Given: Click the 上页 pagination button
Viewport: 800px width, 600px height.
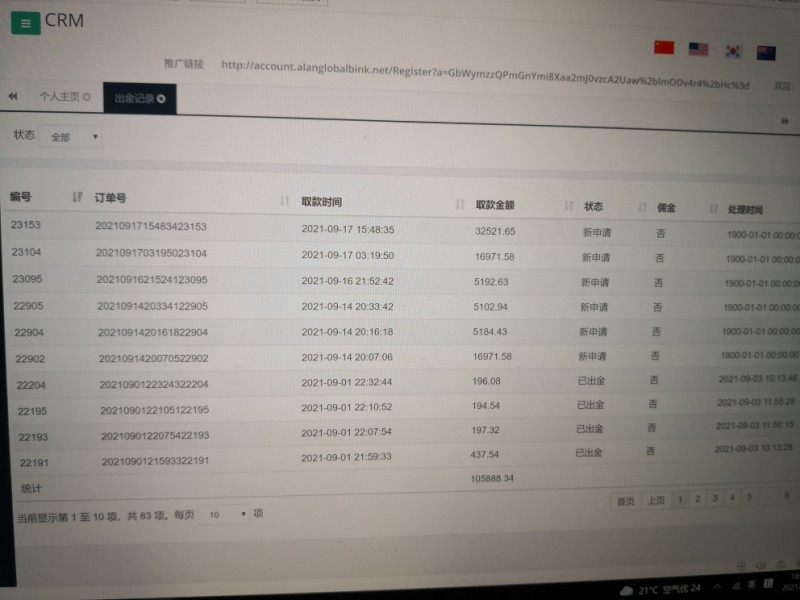Looking at the screenshot, I should pos(656,500).
